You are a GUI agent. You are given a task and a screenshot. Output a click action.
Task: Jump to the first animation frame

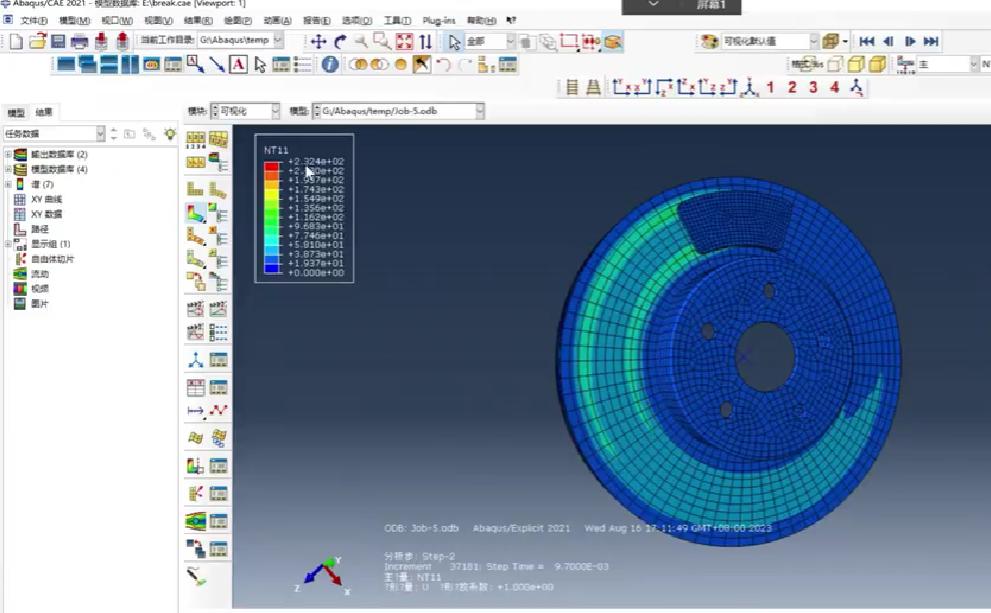pos(866,42)
